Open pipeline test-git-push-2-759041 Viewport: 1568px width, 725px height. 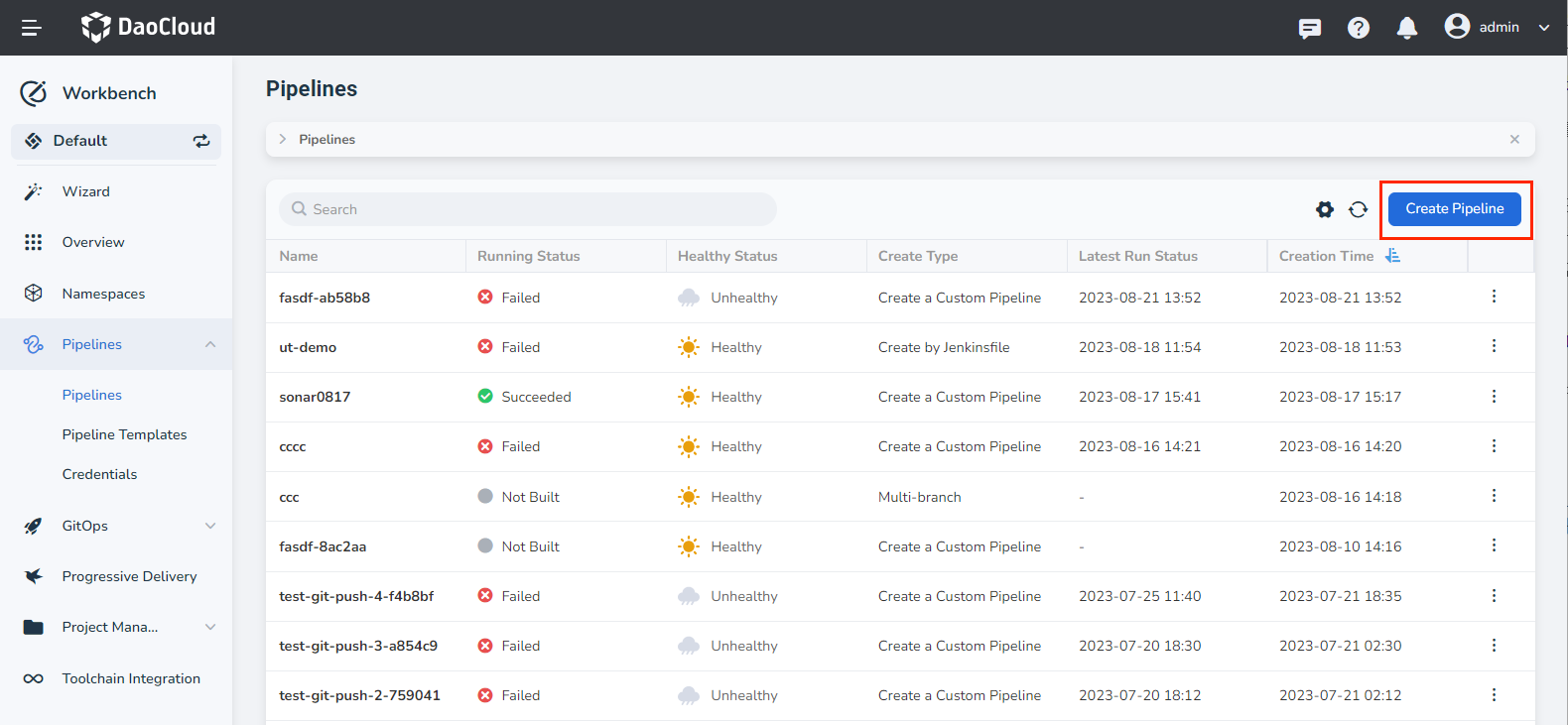tap(359, 695)
